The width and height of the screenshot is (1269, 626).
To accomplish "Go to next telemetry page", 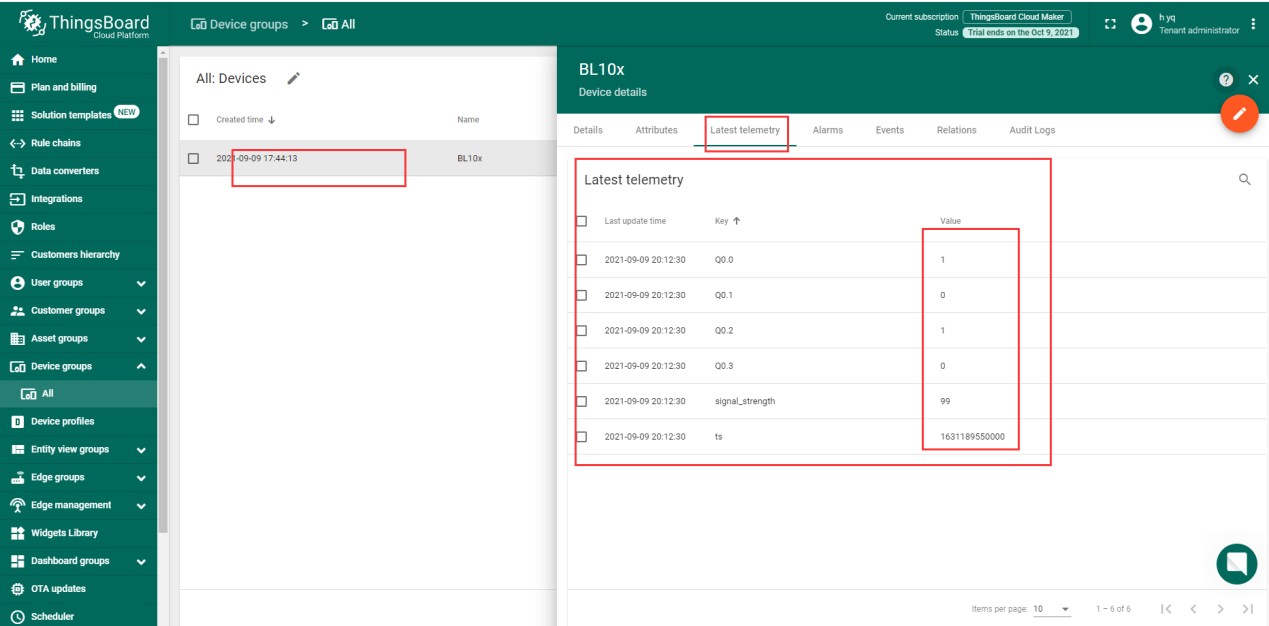I will [1220, 609].
